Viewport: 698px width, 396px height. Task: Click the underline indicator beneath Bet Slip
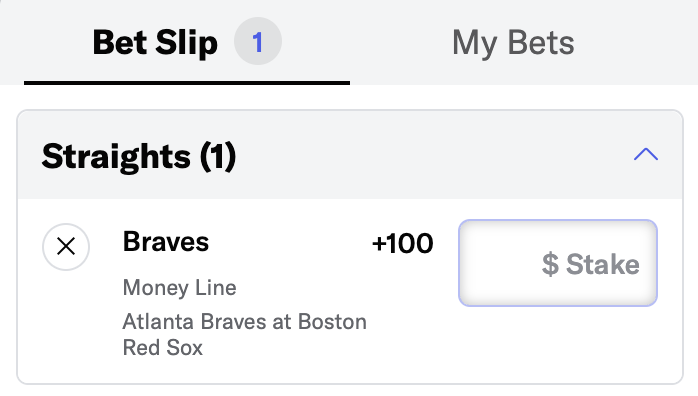(x=187, y=83)
